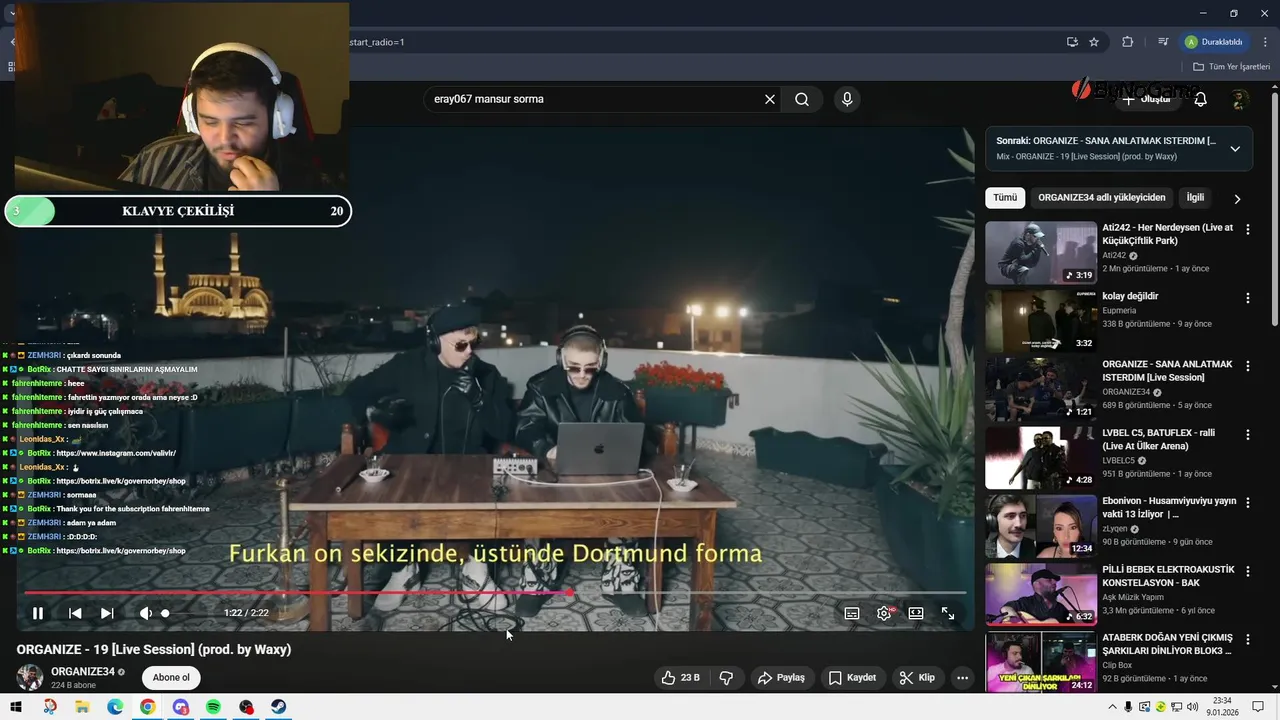This screenshot has width=1280, height=720.
Task: Click the install app icon in address bar
Action: (x=1072, y=42)
